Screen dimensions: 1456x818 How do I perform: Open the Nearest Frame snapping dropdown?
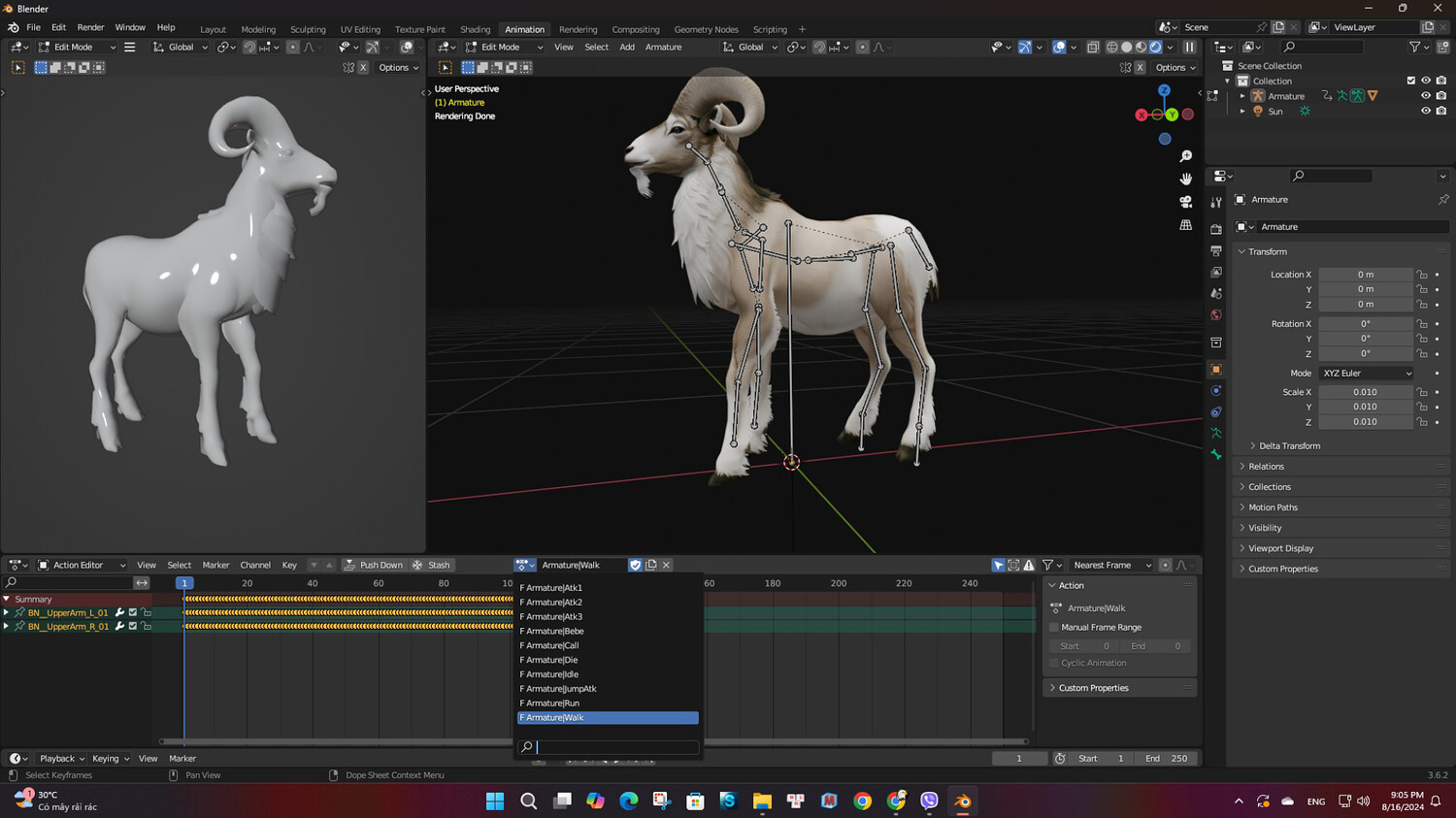[x=1111, y=565]
